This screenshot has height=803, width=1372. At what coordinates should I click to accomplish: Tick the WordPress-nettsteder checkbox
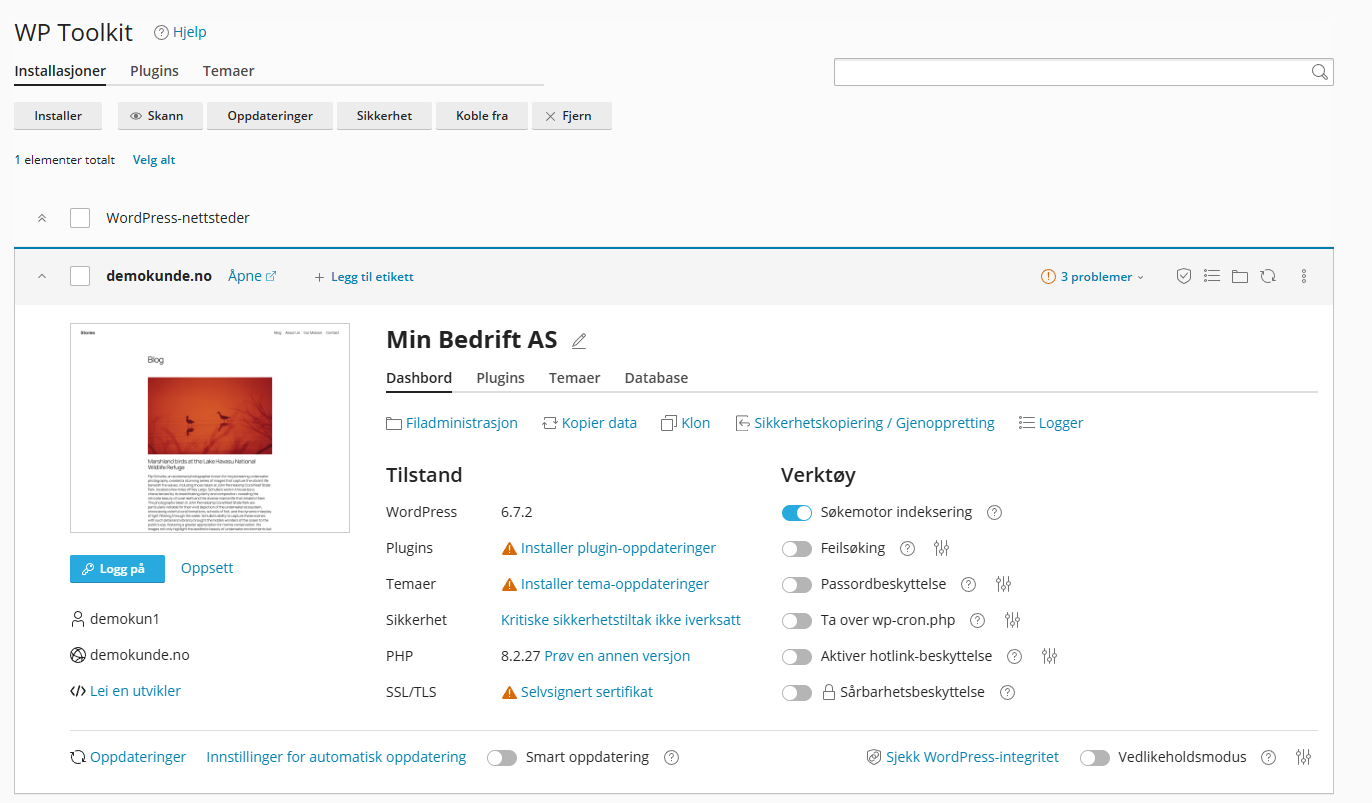(x=80, y=218)
